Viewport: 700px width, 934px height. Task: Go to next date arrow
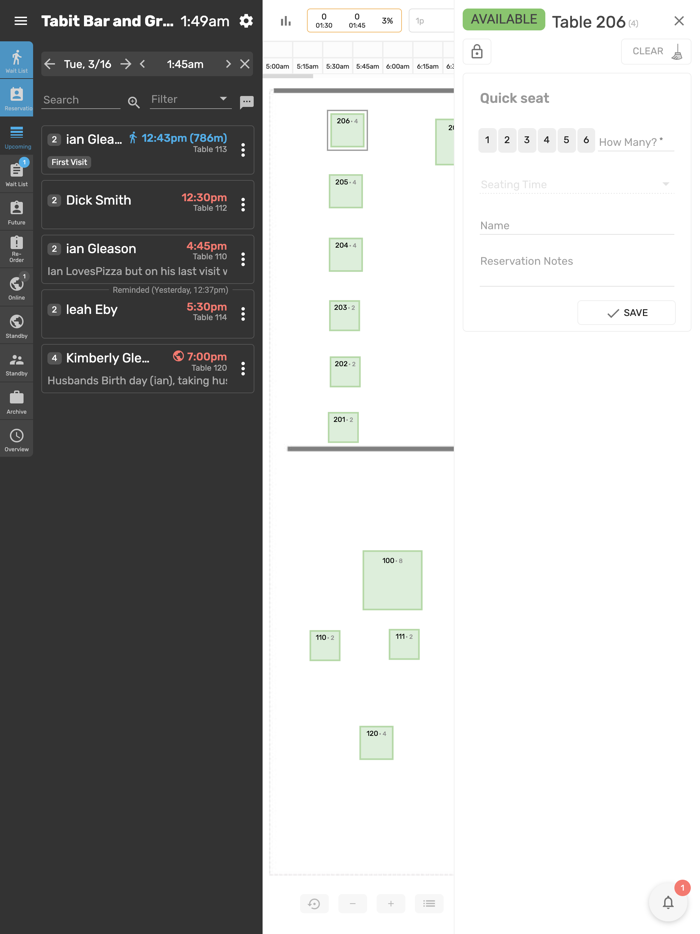point(126,64)
